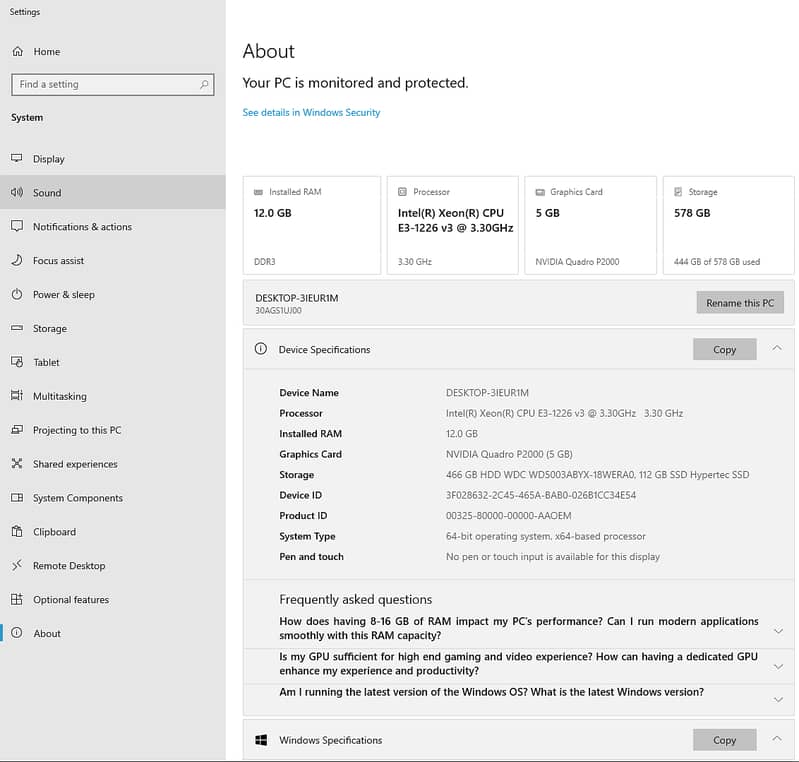This screenshot has width=799, height=762.
Task: Click the search magnifier icon
Action: coord(204,85)
